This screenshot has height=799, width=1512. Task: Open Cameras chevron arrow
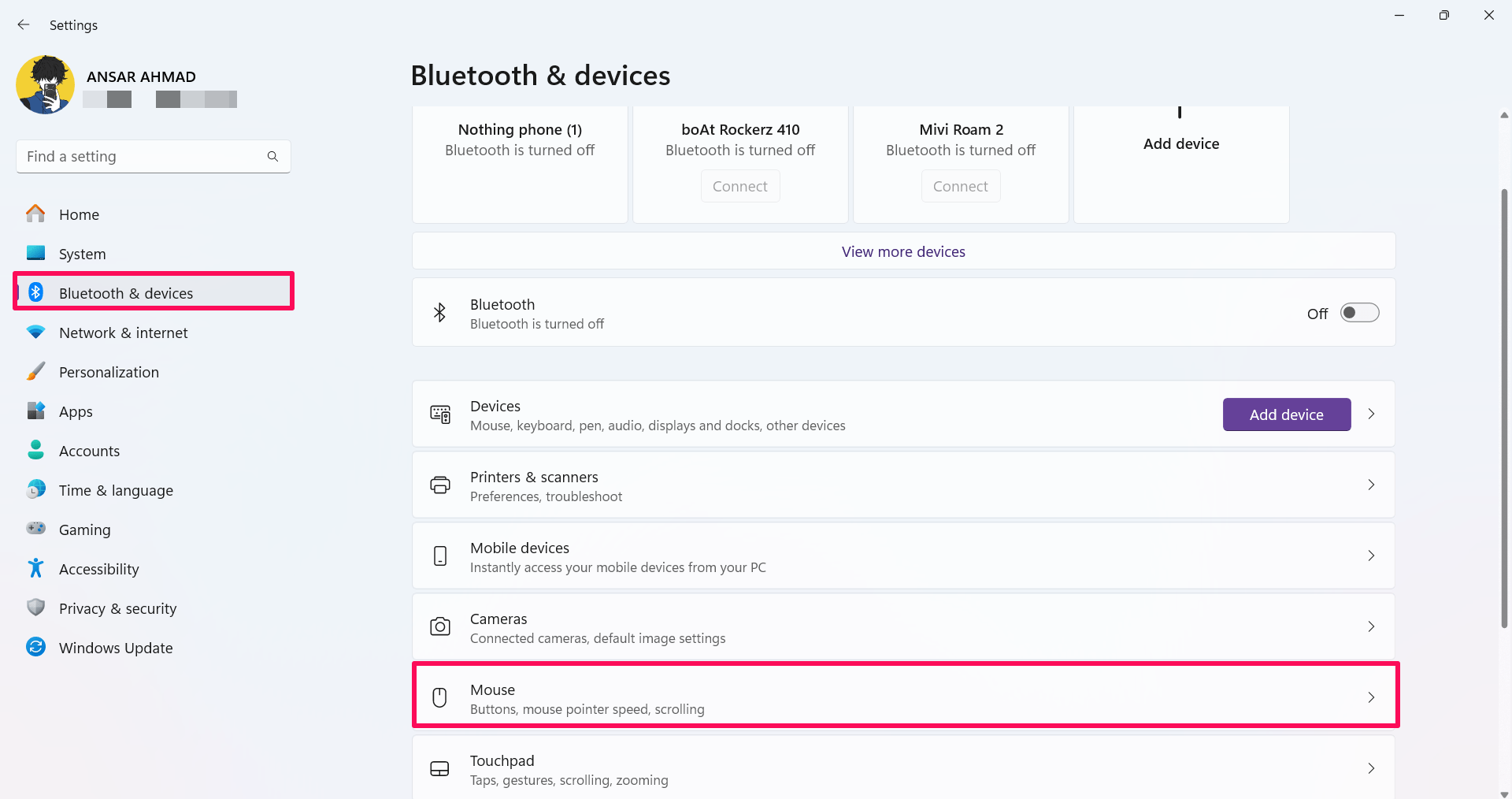[1371, 626]
